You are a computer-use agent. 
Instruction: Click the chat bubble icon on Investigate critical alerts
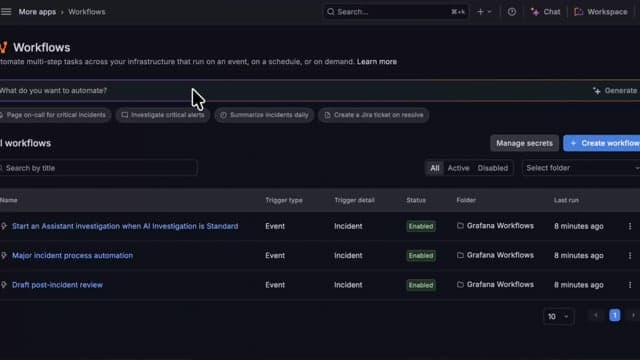click(125, 115)
